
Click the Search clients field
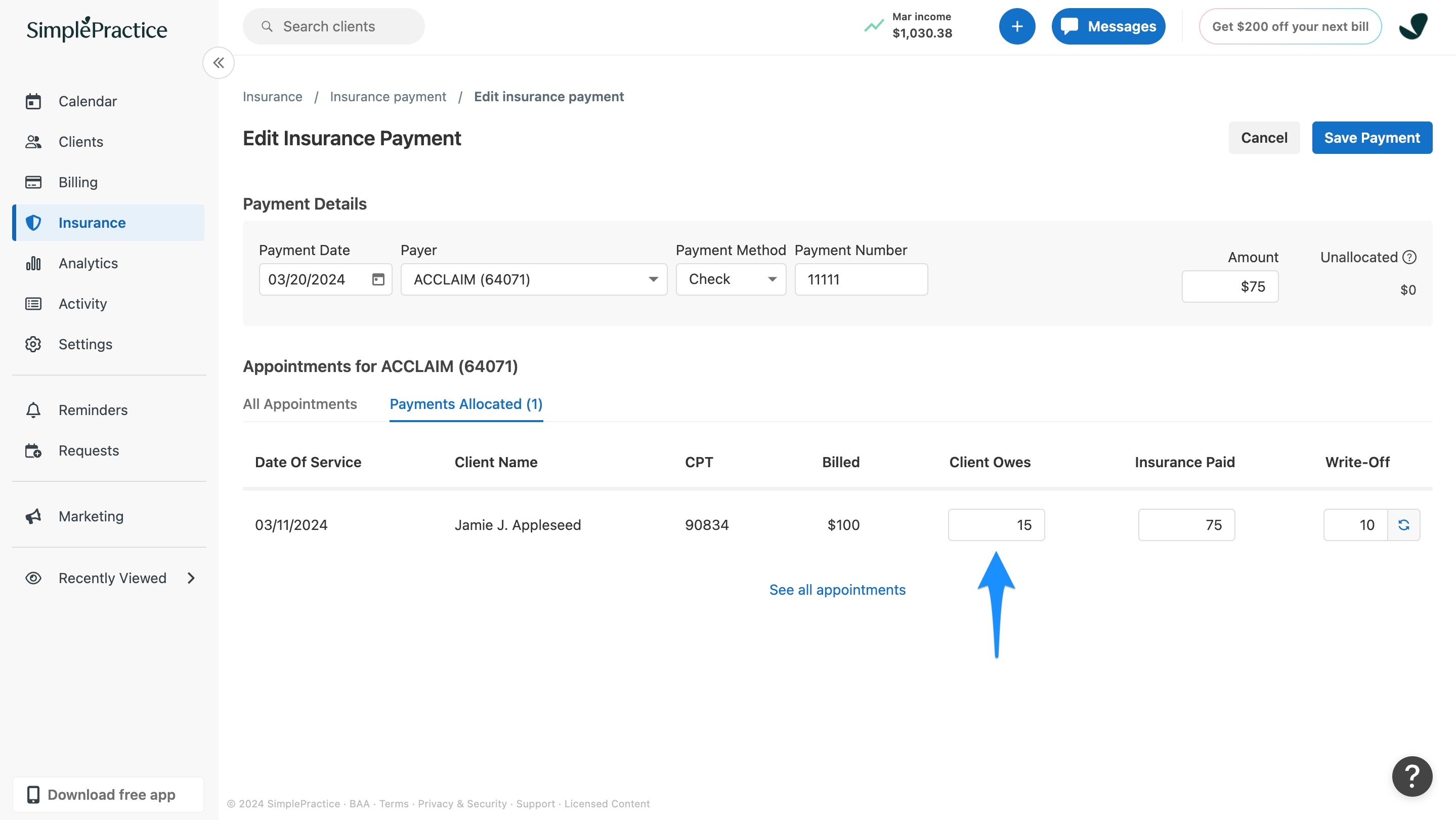[333, 27]
